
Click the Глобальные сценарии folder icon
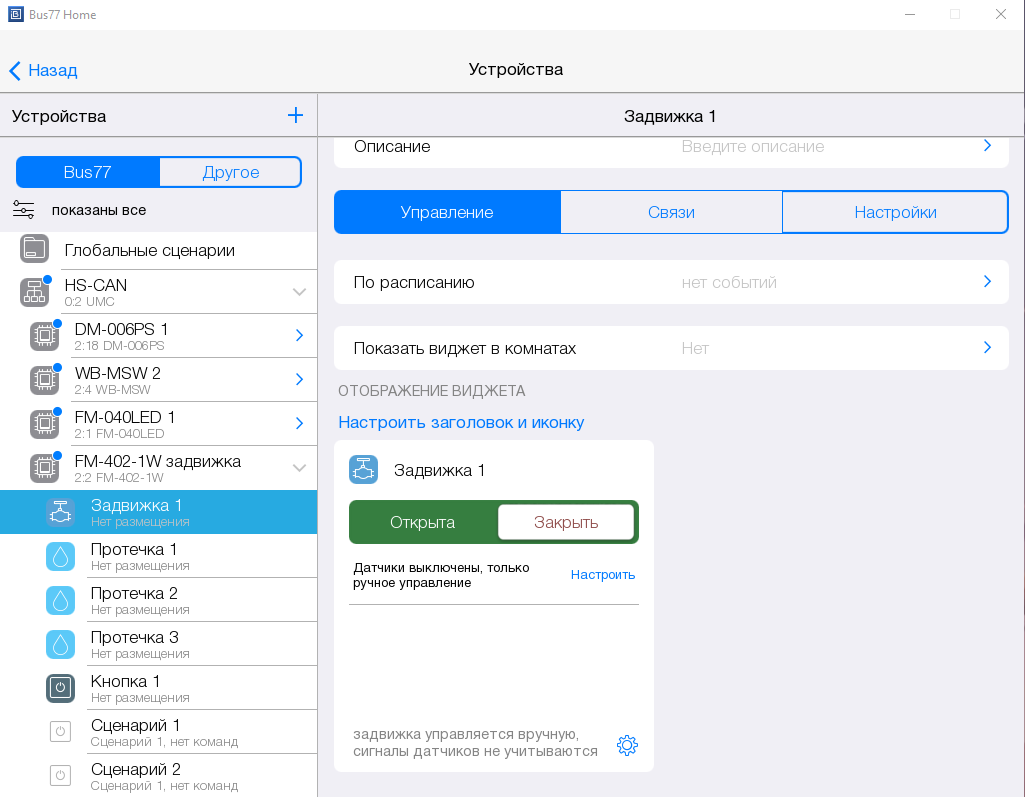pyautogui.click(x=34, y=249)
